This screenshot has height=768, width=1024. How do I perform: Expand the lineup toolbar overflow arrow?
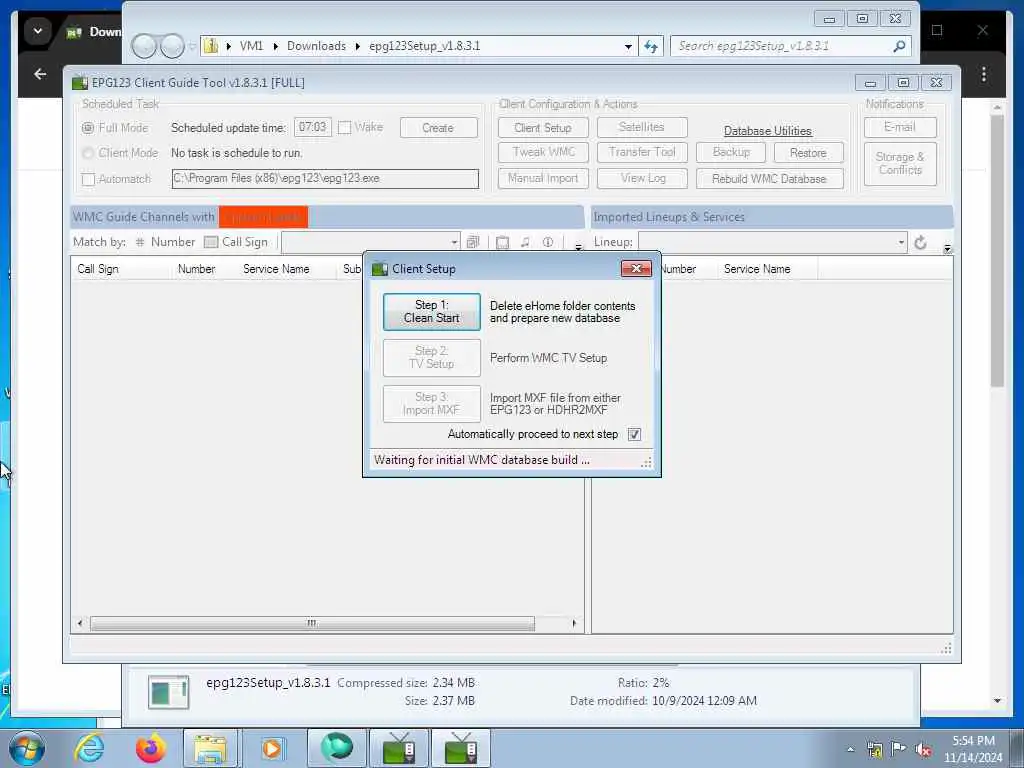[x=947, y=248]
